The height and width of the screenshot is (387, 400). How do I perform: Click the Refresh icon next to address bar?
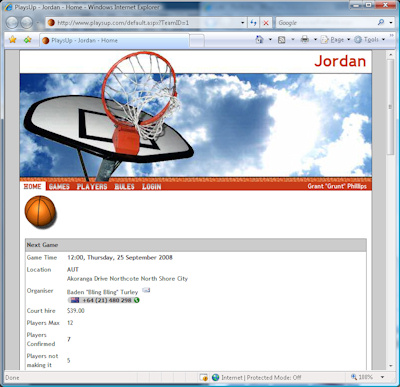point(254,23)
